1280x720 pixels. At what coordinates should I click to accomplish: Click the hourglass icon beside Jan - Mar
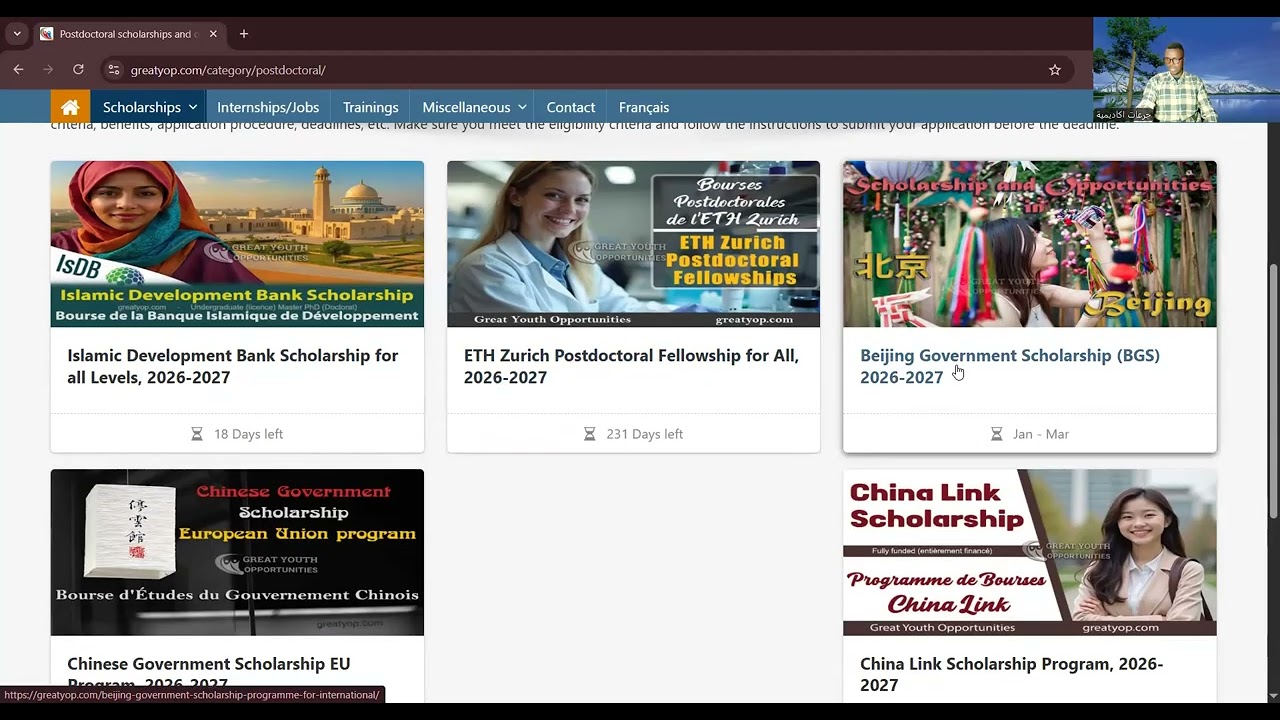point(996,434)
